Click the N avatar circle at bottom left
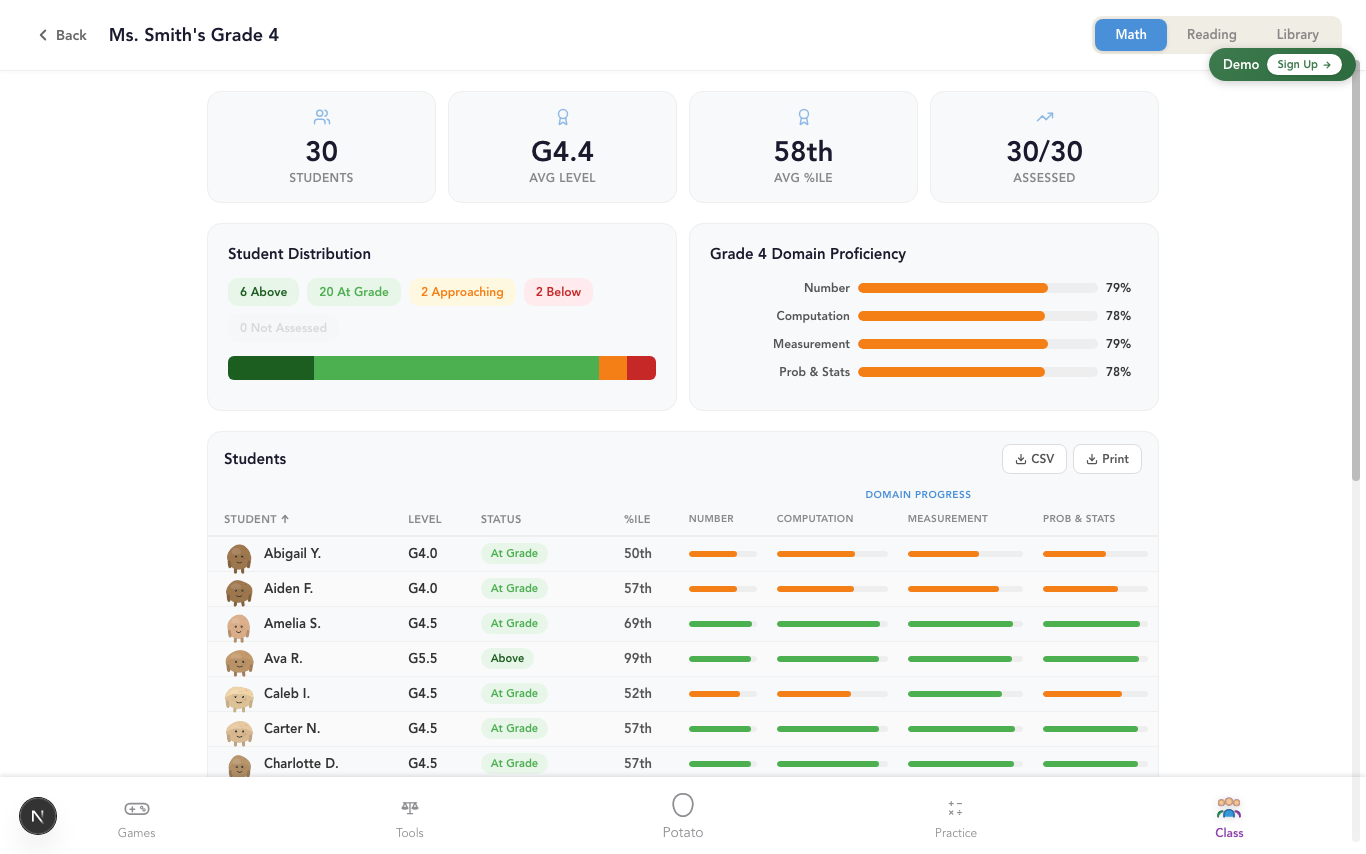This screenshot has width=1366, height=854. click(38, 816)
